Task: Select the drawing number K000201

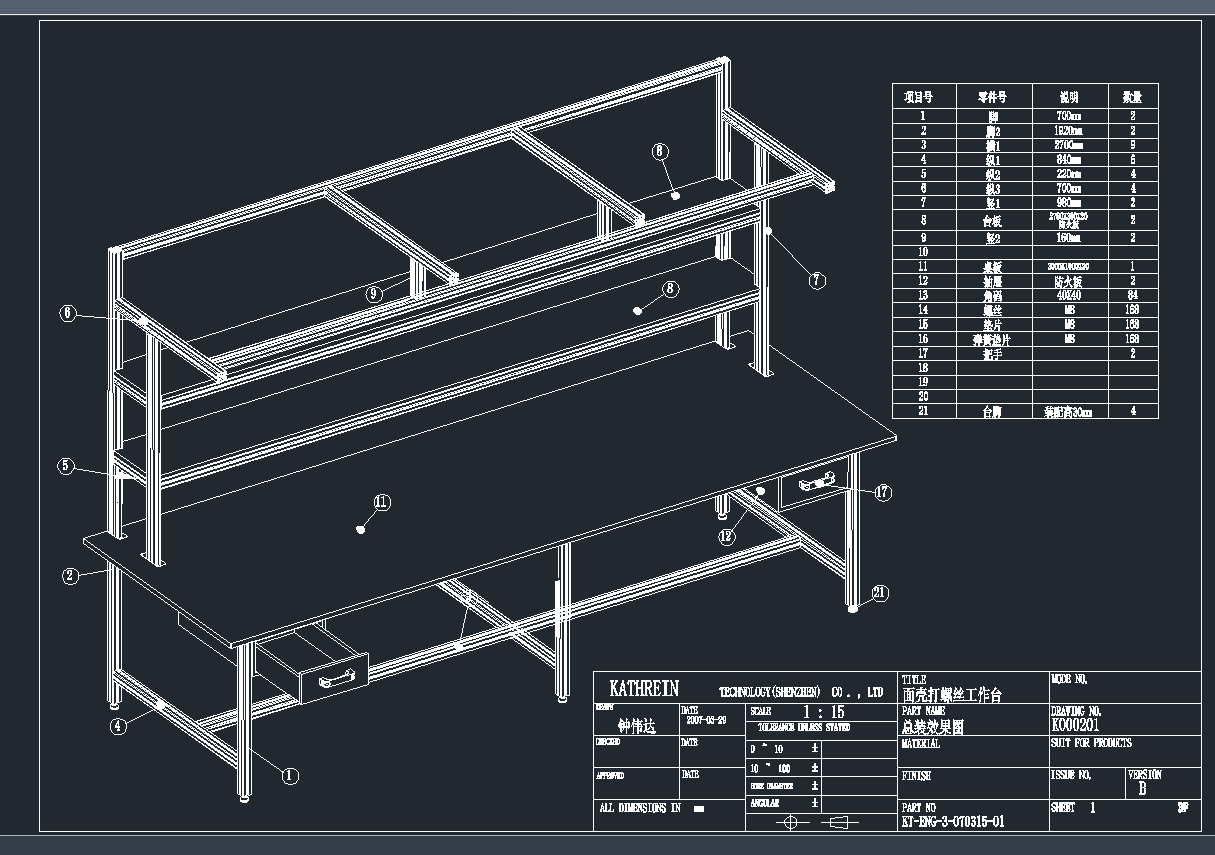Action: (1075, 725)
